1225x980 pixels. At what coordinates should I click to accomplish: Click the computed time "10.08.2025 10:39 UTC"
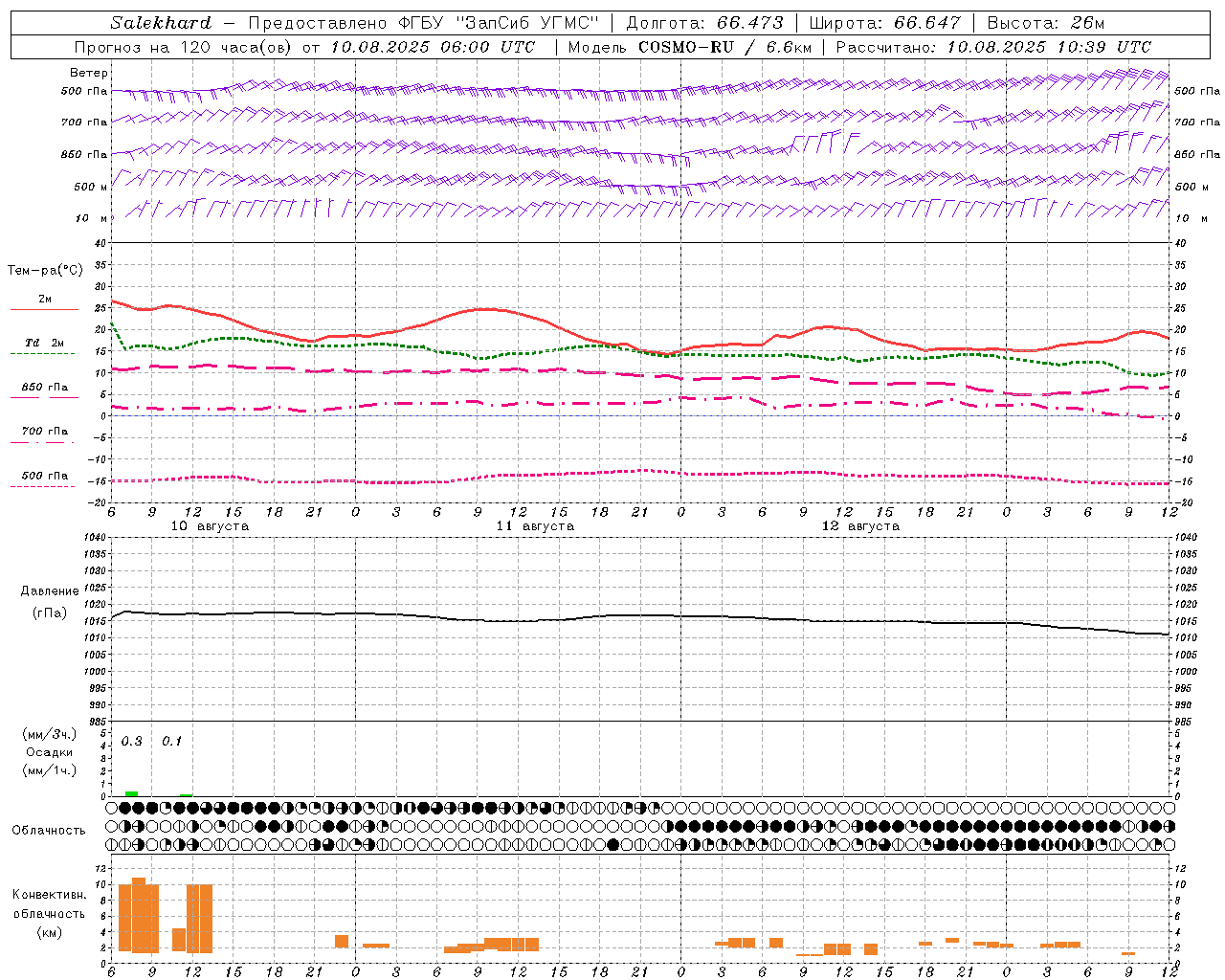coord(1049,47)
